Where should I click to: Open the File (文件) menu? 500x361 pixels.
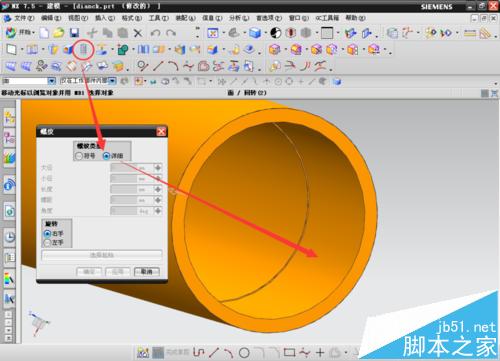pyautogui.click(x=23, y=18)
